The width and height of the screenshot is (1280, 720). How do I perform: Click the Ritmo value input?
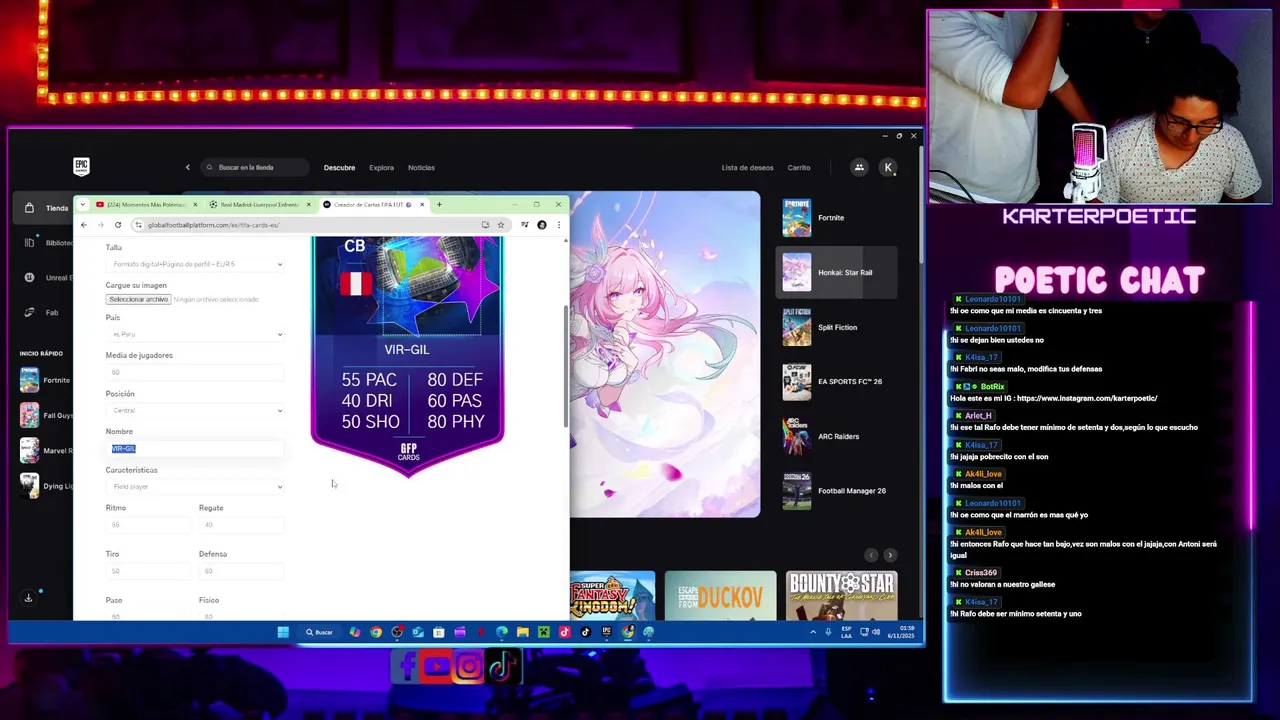147,525
